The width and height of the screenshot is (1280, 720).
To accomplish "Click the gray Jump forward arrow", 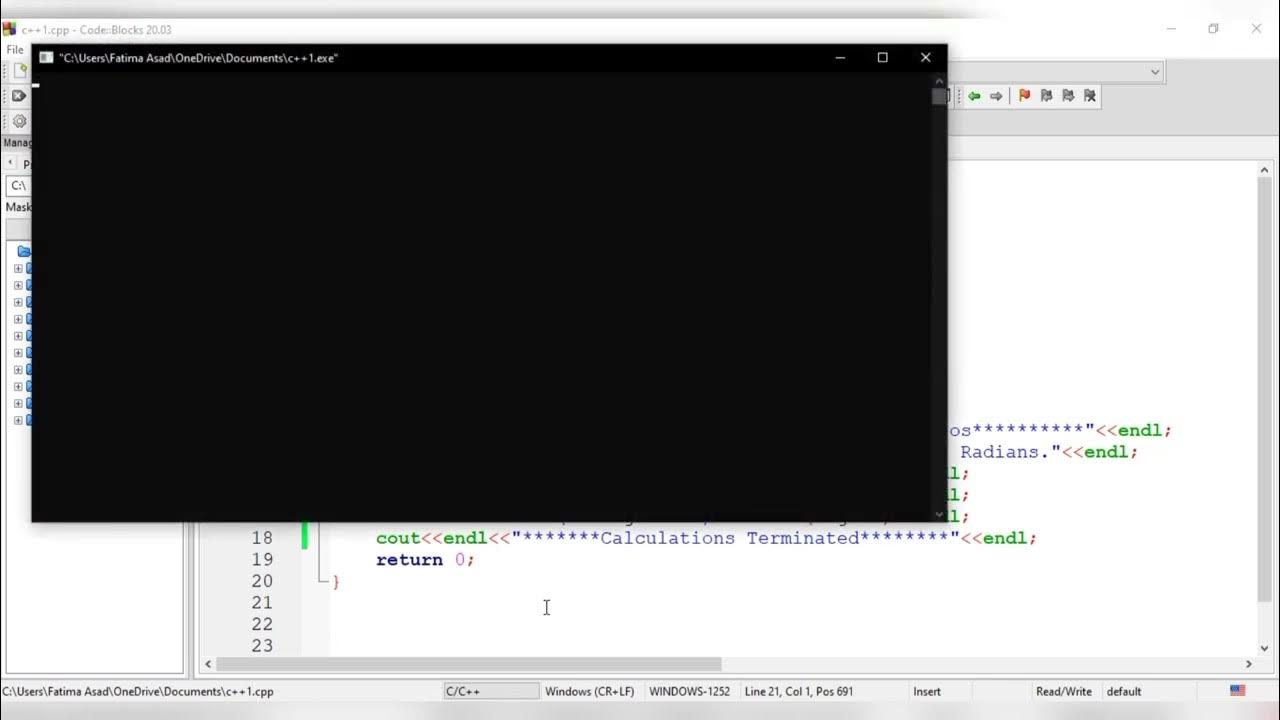I will 996,96.
